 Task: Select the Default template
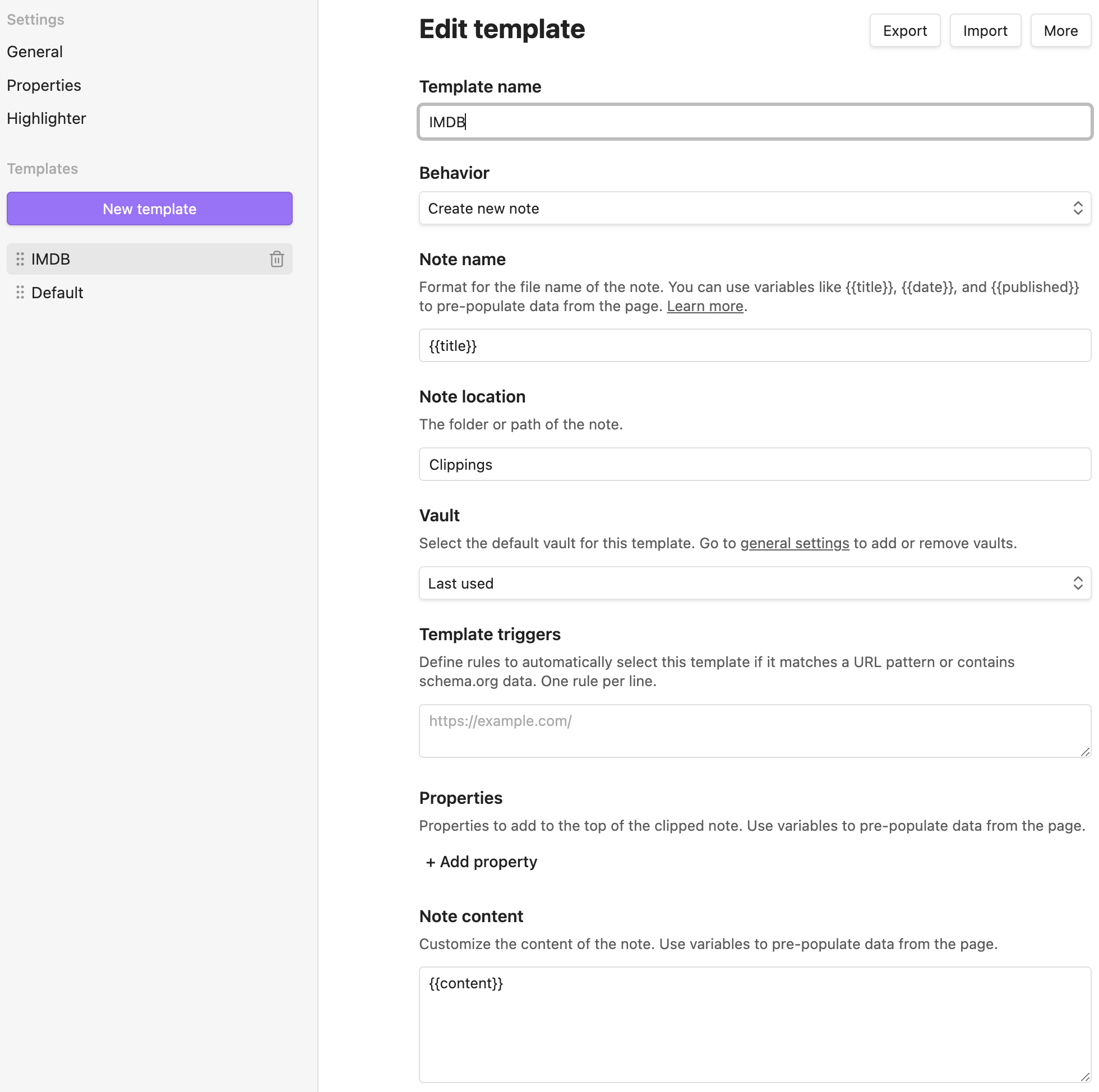(x=57, y=292)
